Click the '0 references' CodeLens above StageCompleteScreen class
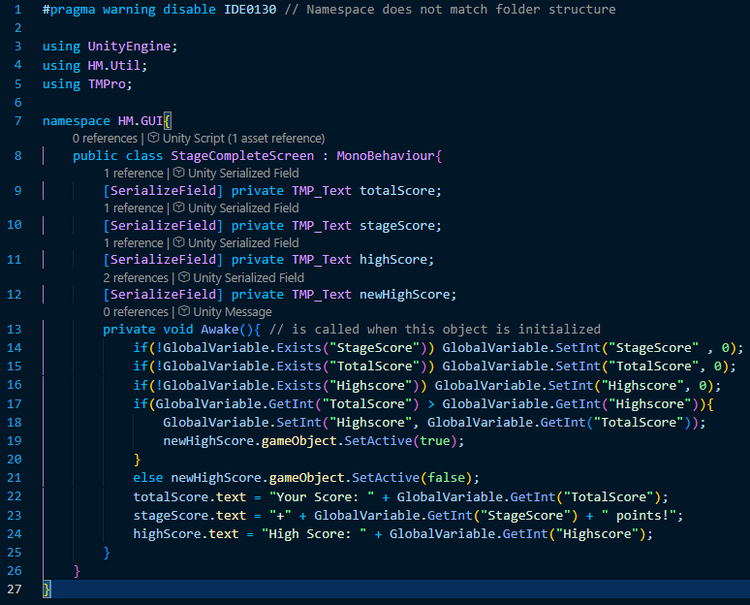This screenshot has height=605, width=750. pos(105,139)
